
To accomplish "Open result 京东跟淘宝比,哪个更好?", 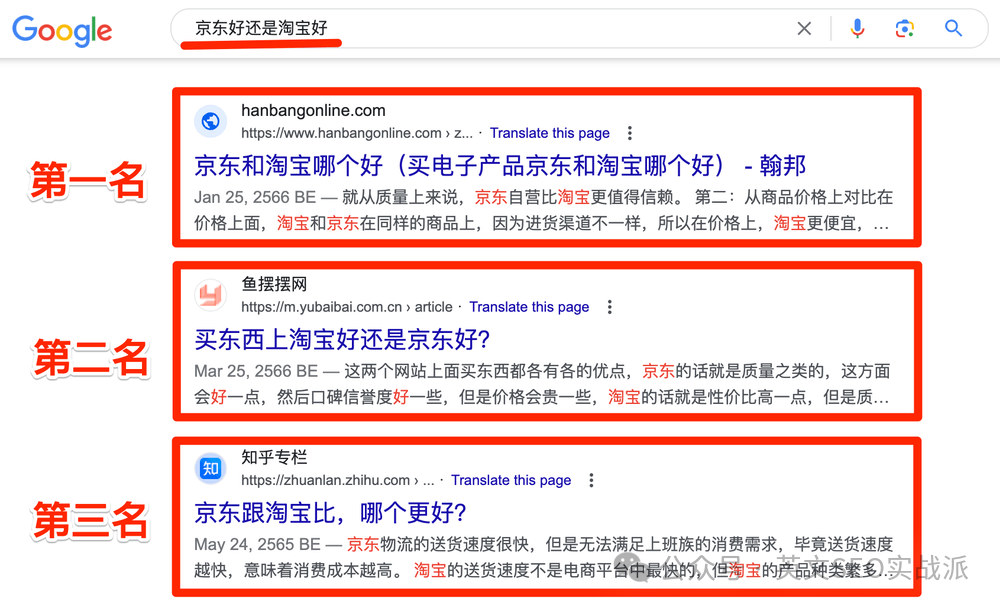I will pyautogui.click(x=330, y=512).
